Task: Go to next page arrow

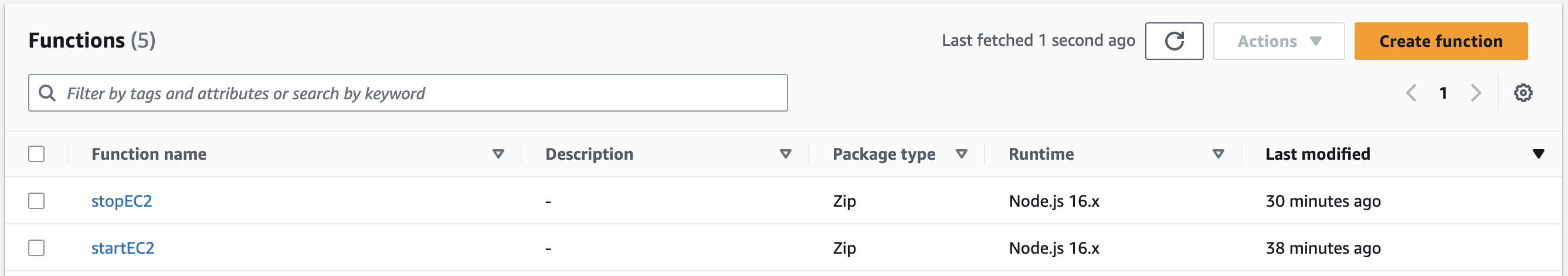Action: [x=1475, y=93]
